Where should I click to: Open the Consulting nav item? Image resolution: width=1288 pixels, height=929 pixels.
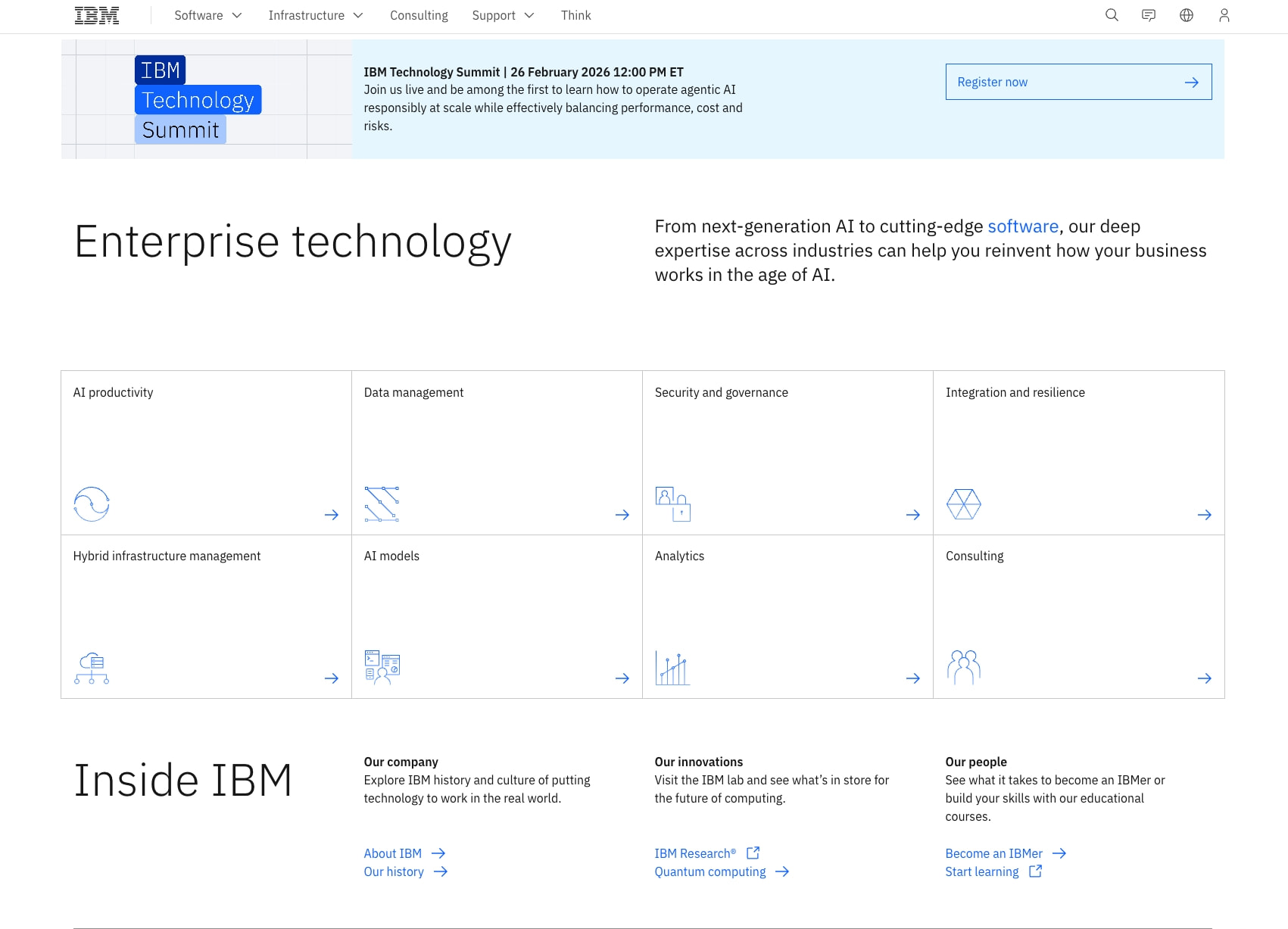click(419, 15)
